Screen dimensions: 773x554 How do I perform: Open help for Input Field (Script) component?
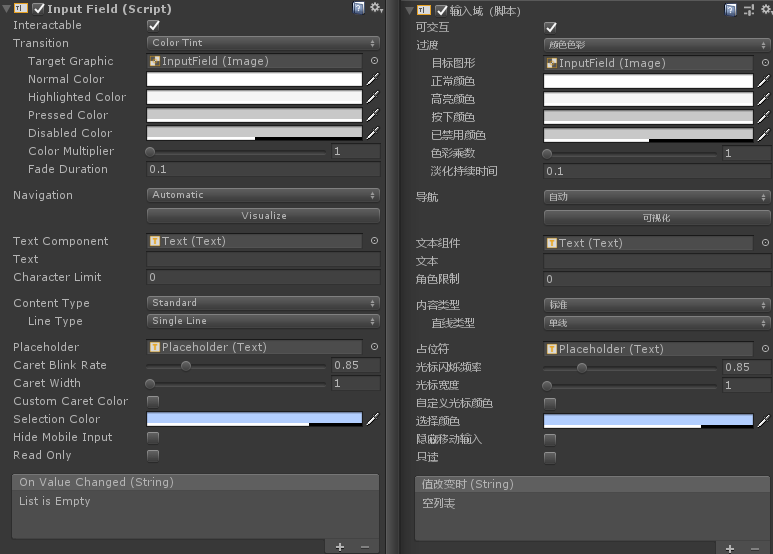pyautogui.click(x=358, y=8)
